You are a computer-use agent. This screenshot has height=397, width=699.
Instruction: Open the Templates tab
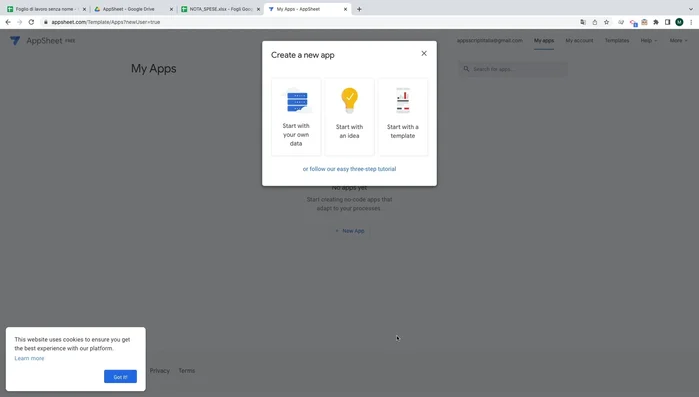click(617, 41)
